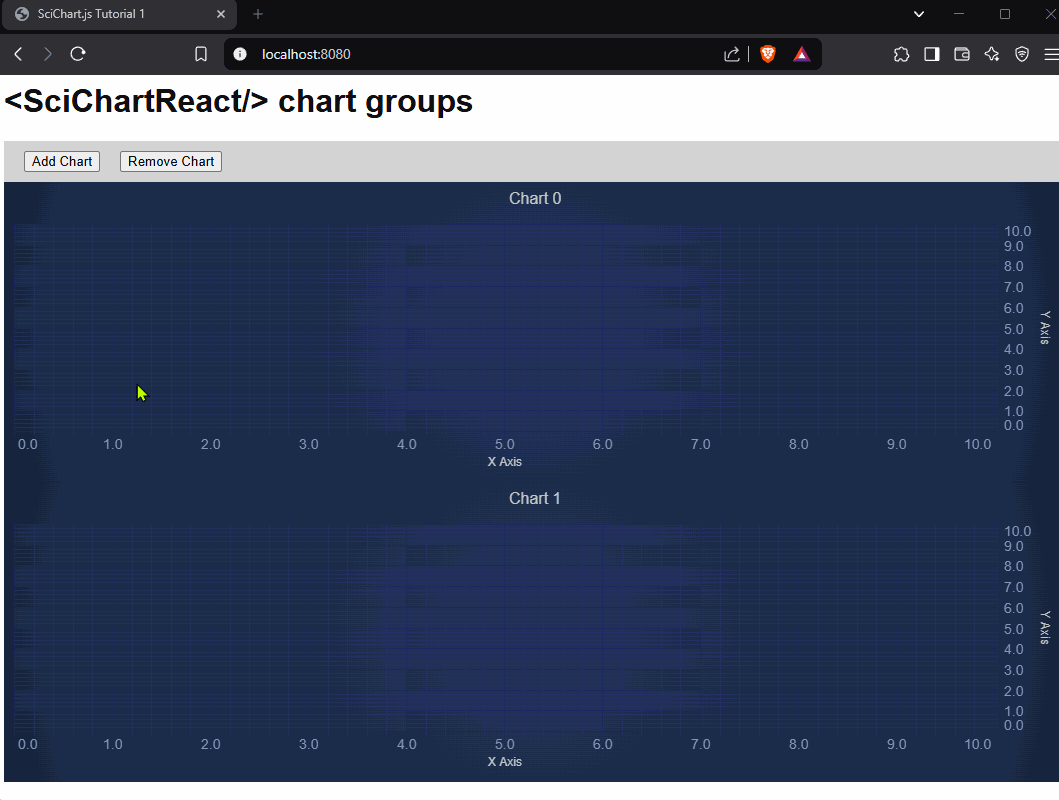View site information for localhost
Screen dimensions: 1059x800
click(x=240, y=54)
